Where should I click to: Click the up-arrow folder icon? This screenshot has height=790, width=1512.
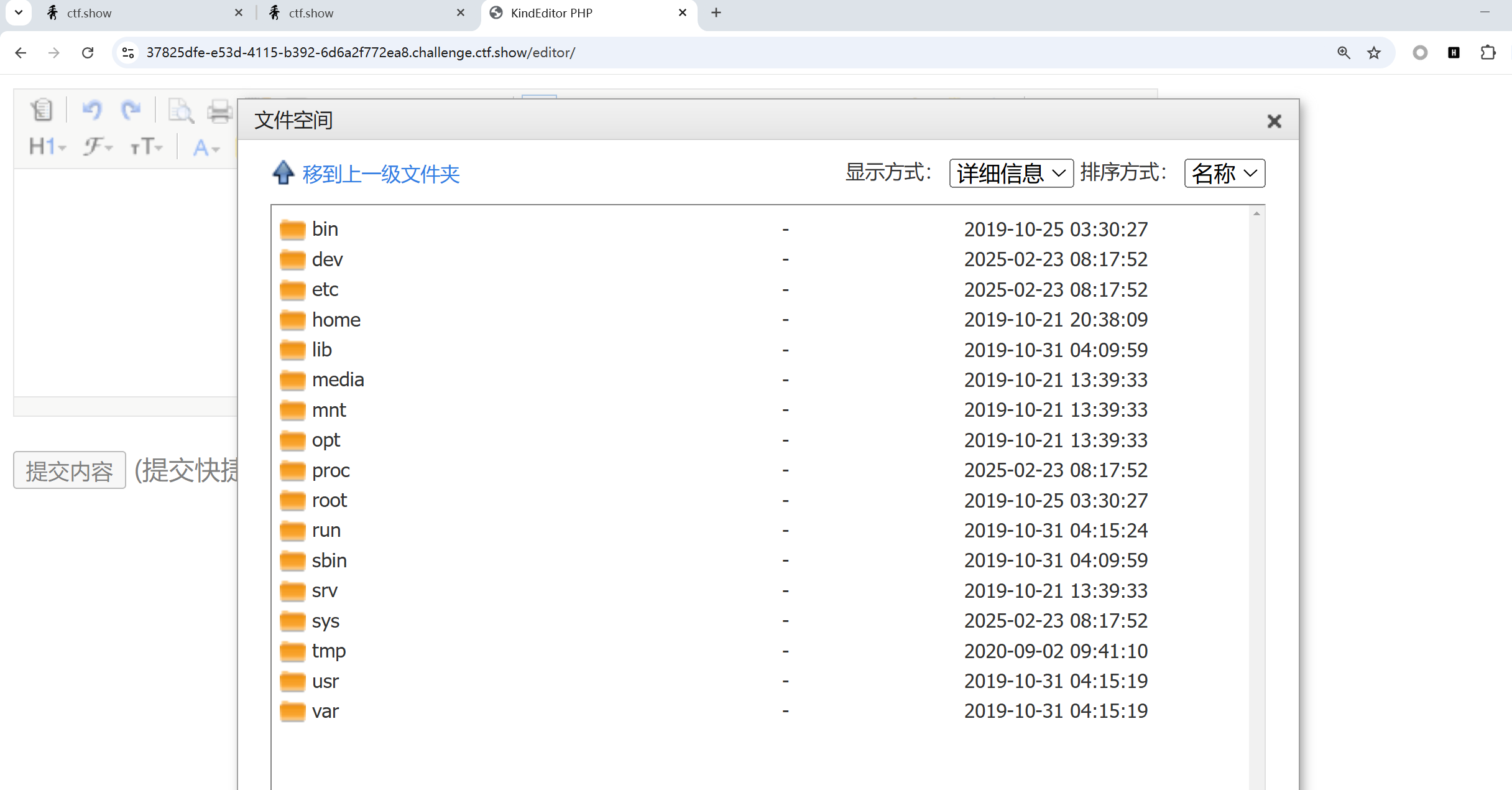pyautogui.click(x=283, y=173)
